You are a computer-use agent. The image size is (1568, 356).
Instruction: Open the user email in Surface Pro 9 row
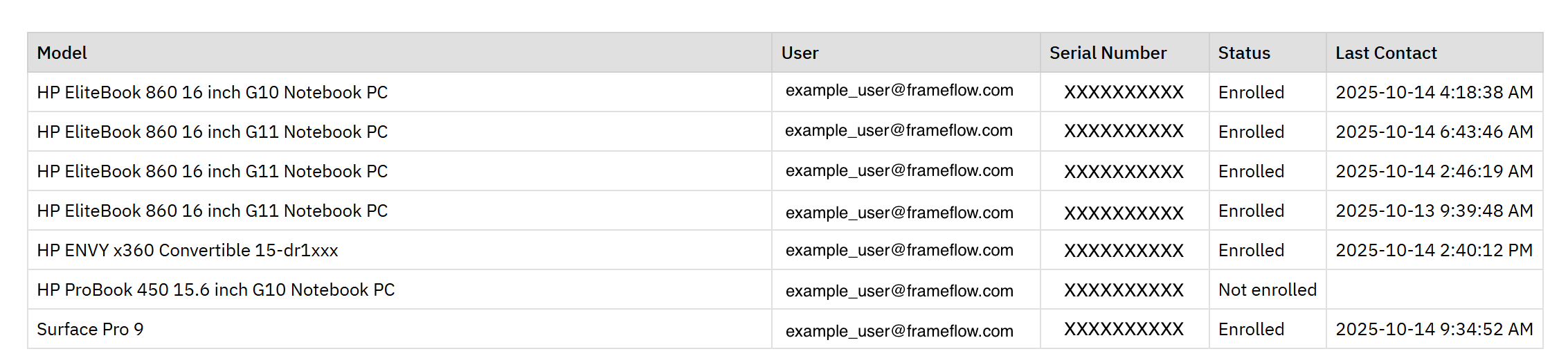899,331
